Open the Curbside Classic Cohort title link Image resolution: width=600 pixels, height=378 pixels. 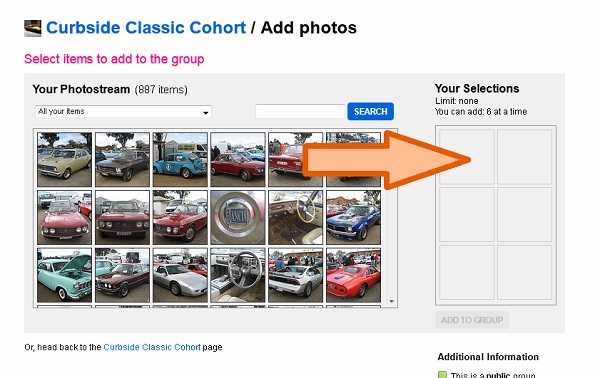point(146,28)
